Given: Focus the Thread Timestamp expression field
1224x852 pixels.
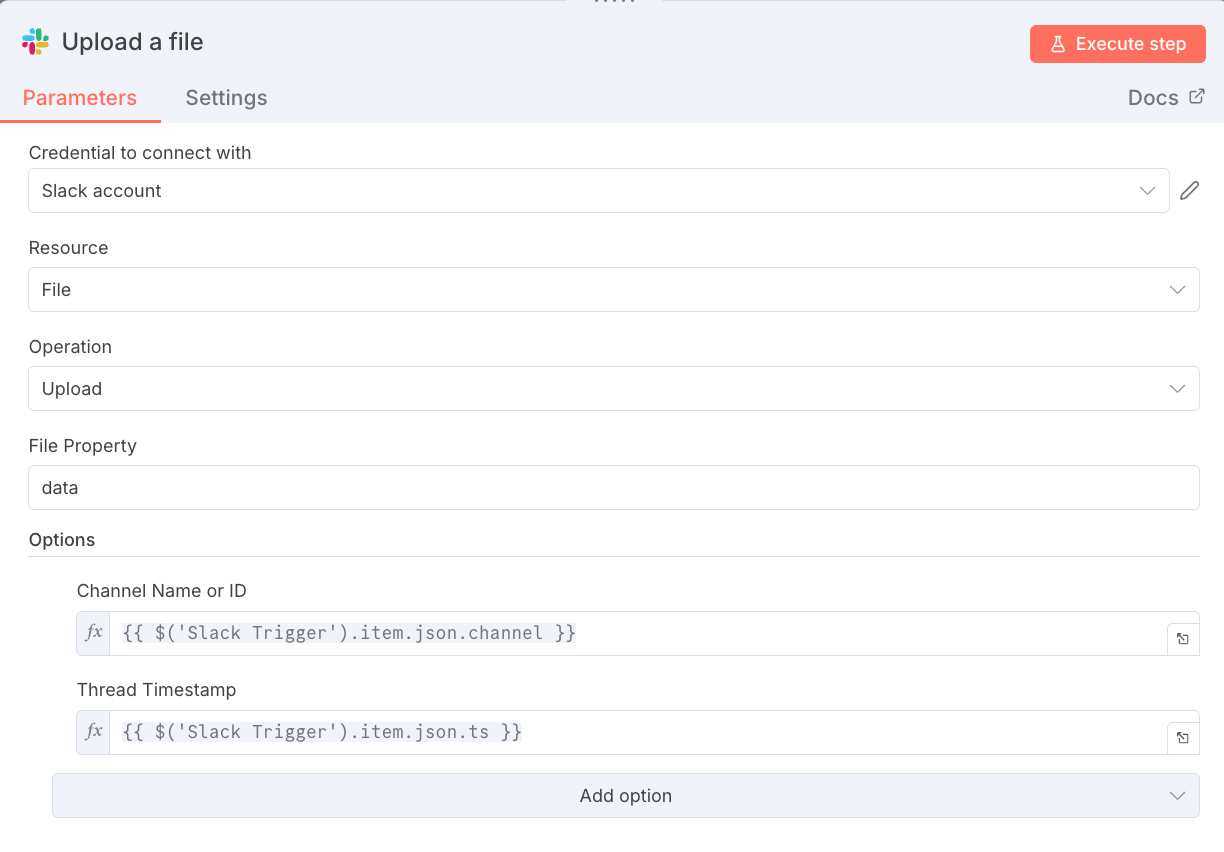Looking at the screenshot, I should pyautogui.click(x=636, y=732).
